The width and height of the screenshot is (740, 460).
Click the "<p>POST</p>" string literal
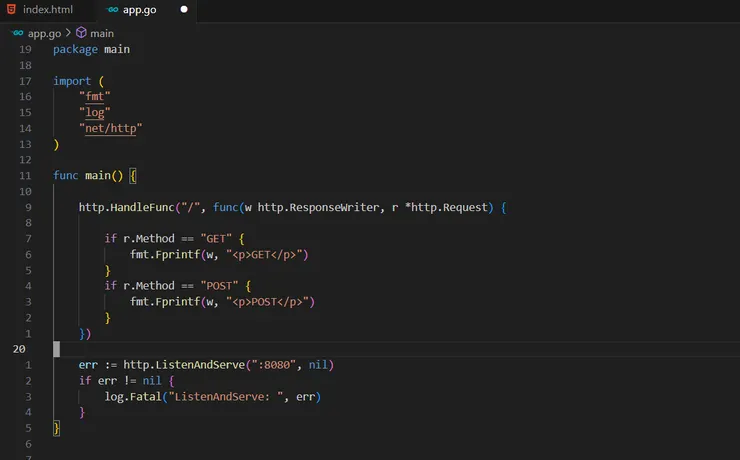coord(270,302)
